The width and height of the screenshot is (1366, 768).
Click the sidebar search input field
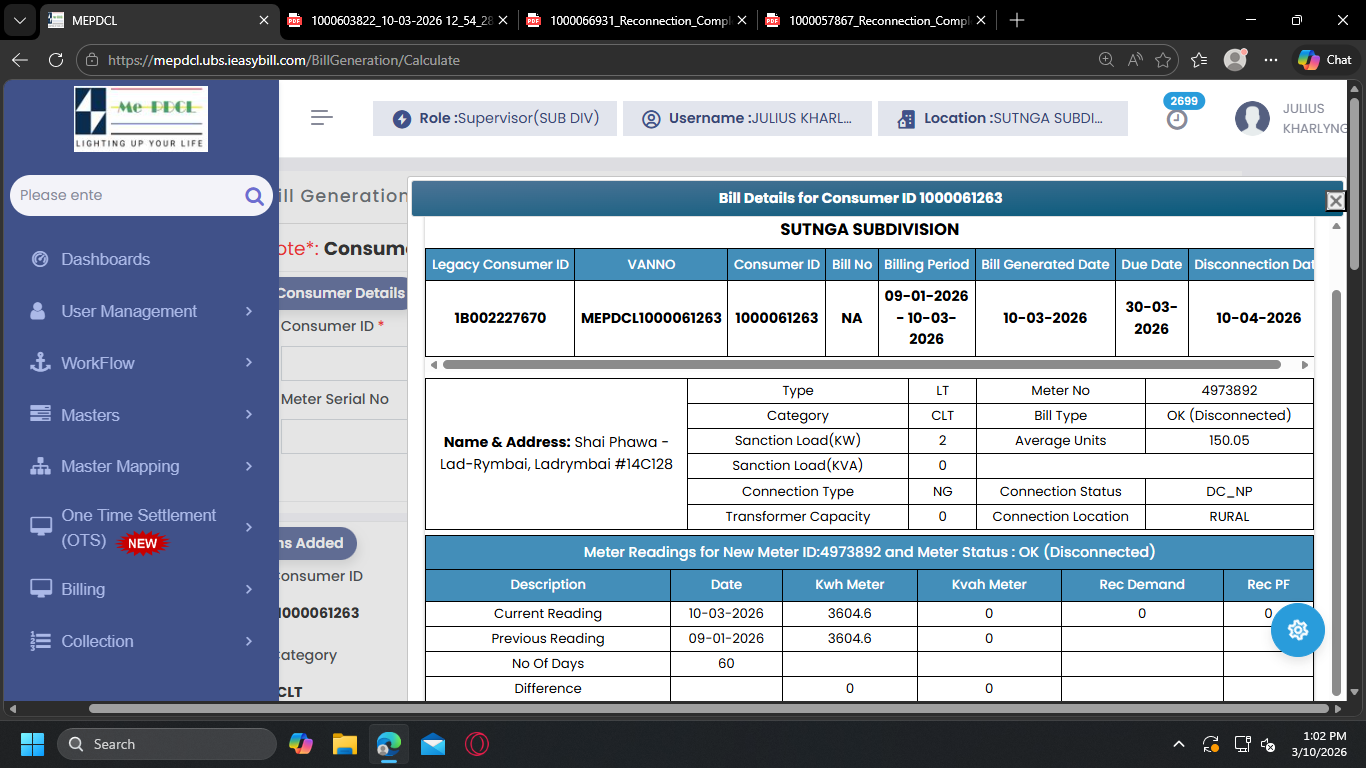point(125,196)
